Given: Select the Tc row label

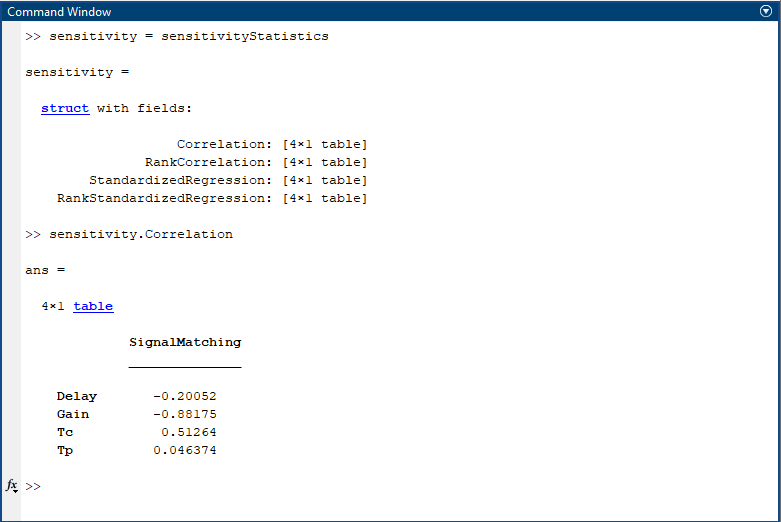Looking at the screenshot, I should (65, 432).
